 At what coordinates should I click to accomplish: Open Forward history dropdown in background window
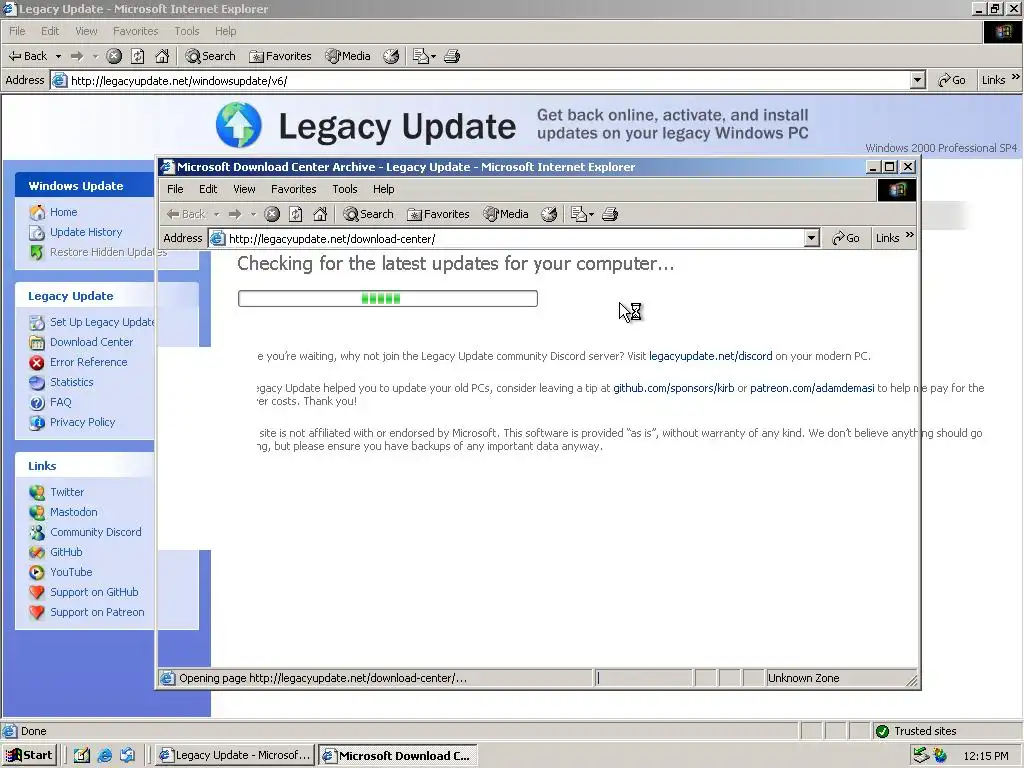tap(95, 56)
